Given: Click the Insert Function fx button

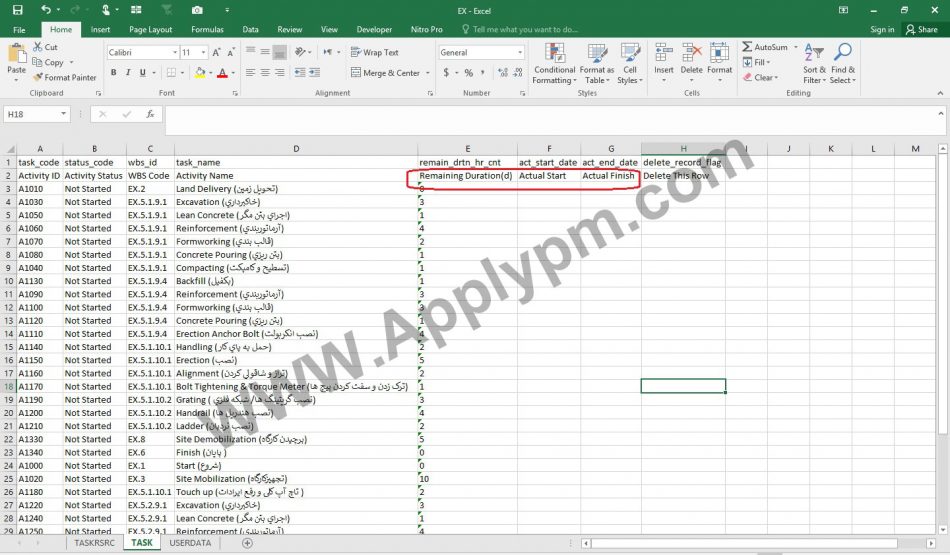Looking at the screenshot, I should [150, 114].
